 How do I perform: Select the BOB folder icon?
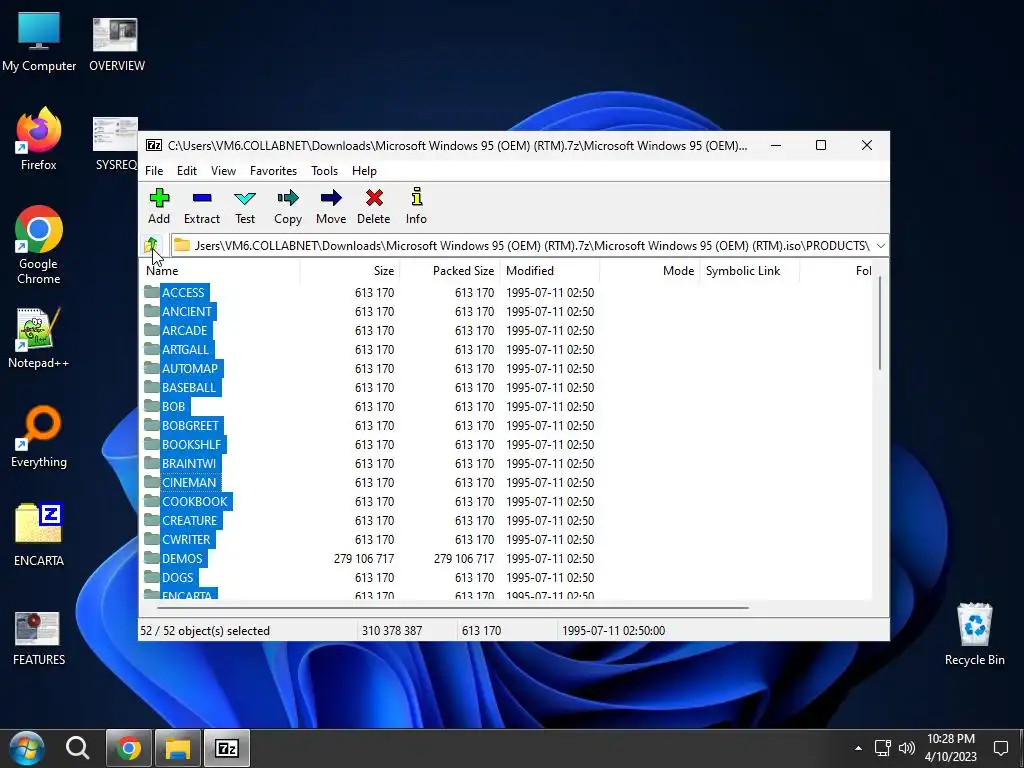(x=152, y=406)
